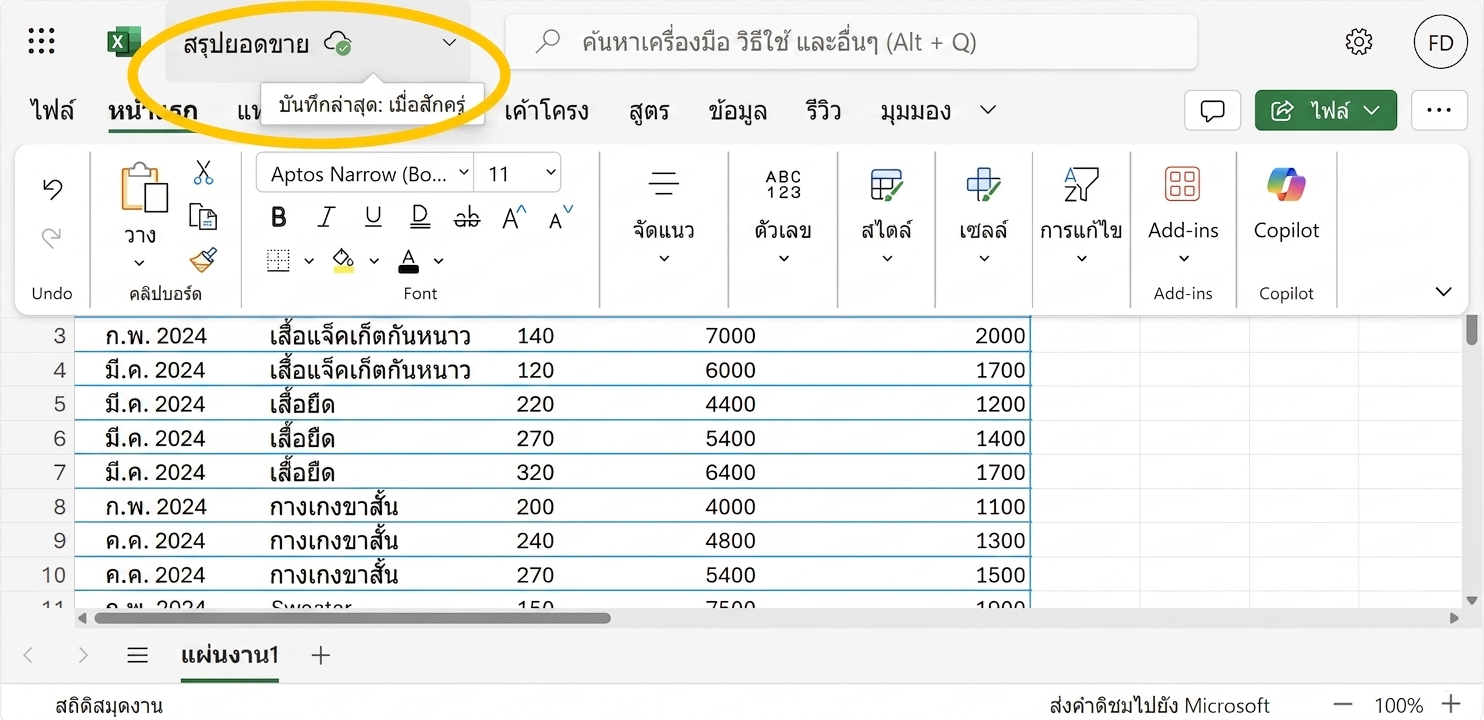Screen dimensions: 1484x720
Task: Decrease font size with smaller A icon
Action: point(561,217)
